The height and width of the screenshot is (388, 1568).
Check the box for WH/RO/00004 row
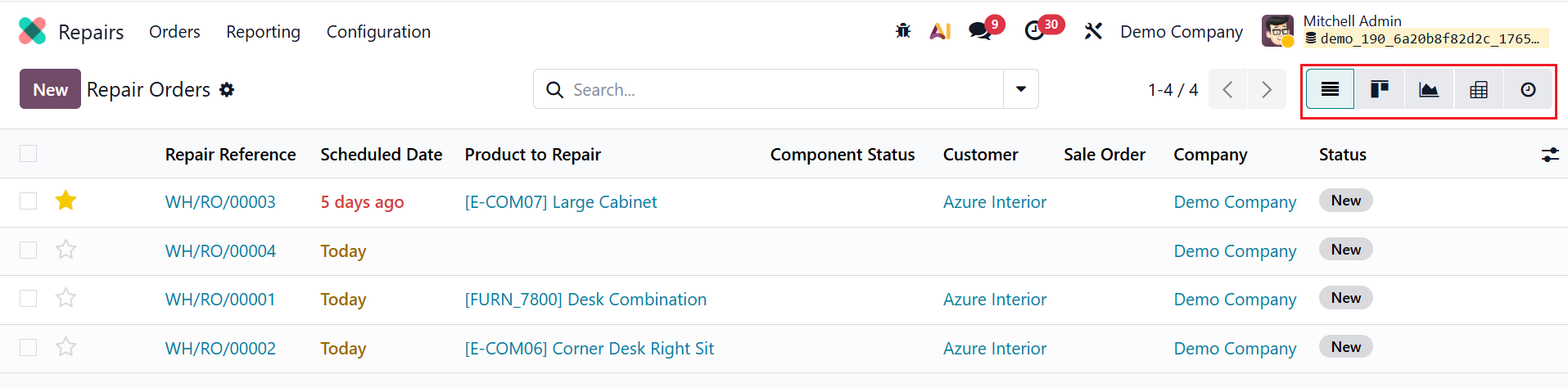29,250
